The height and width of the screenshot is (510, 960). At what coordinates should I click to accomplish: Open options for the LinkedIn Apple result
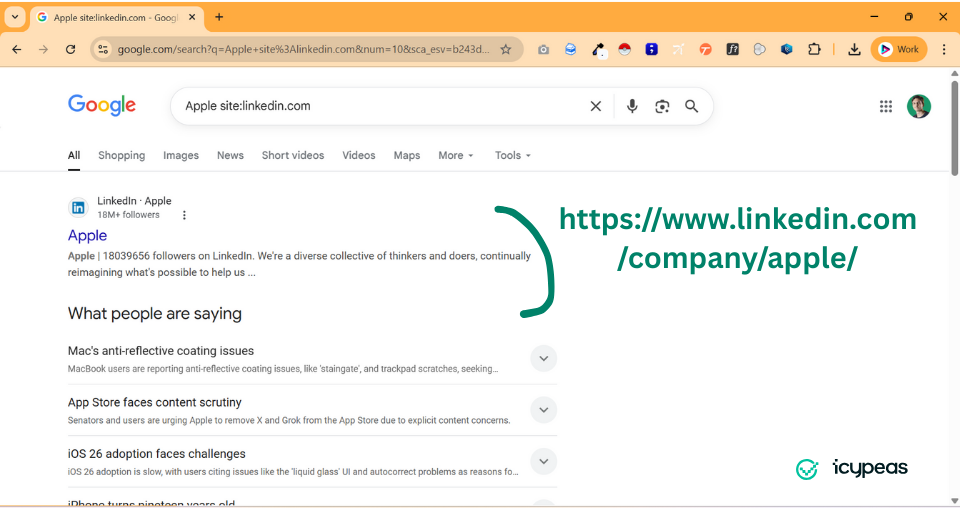pyautogui.click(x=184, y=215)
